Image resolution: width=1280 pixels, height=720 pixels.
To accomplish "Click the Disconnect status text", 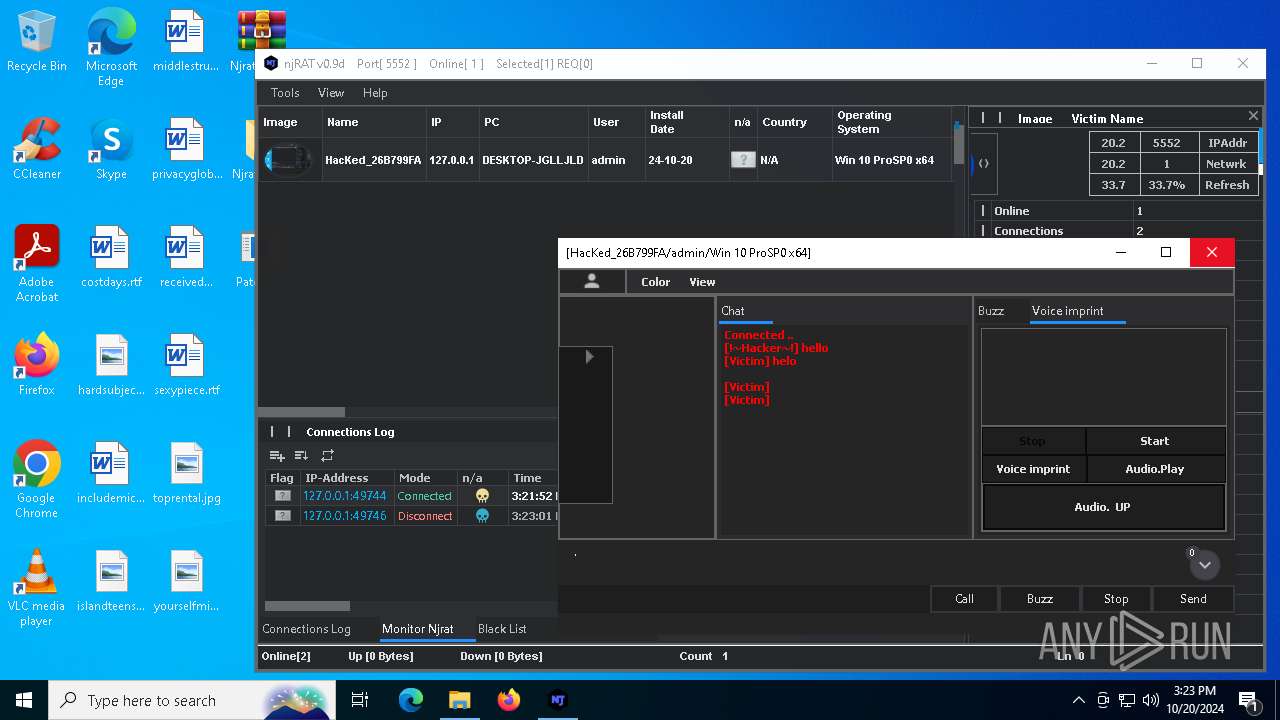I will tap(425, 516).
